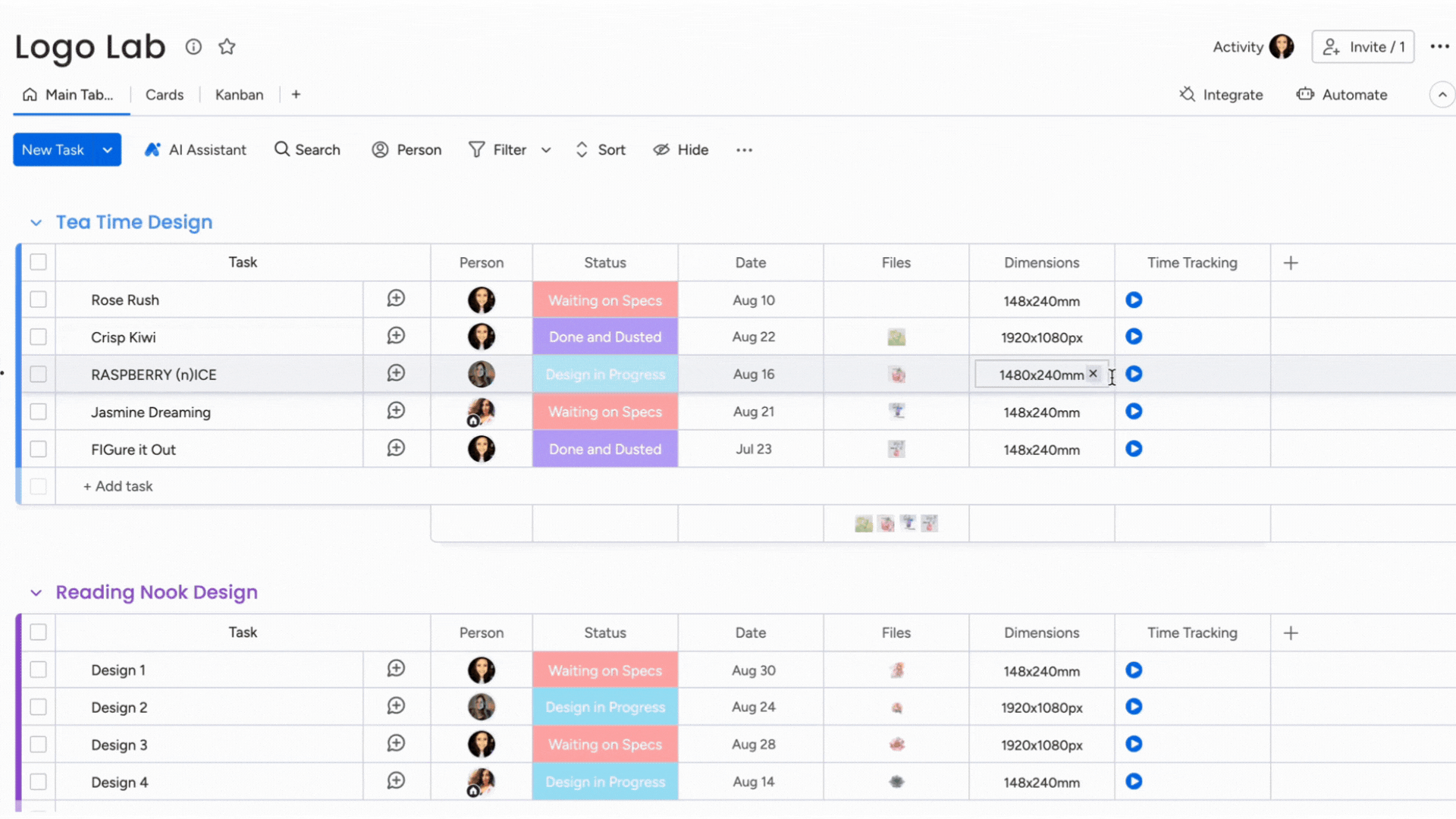Click the add comment icon for Jasmine Dreaming

pos(397,412)
